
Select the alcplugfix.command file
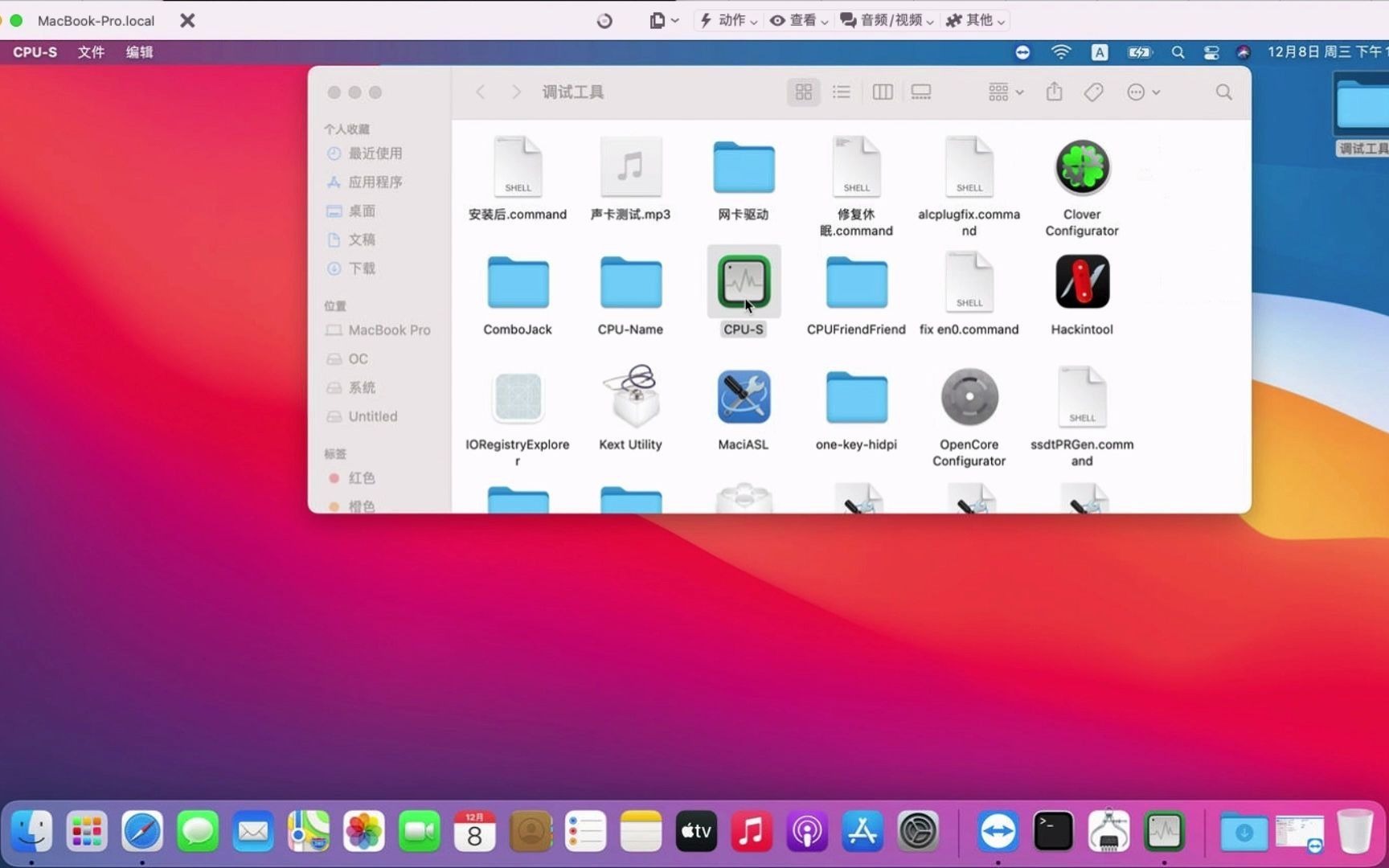(x=969, y=167)
